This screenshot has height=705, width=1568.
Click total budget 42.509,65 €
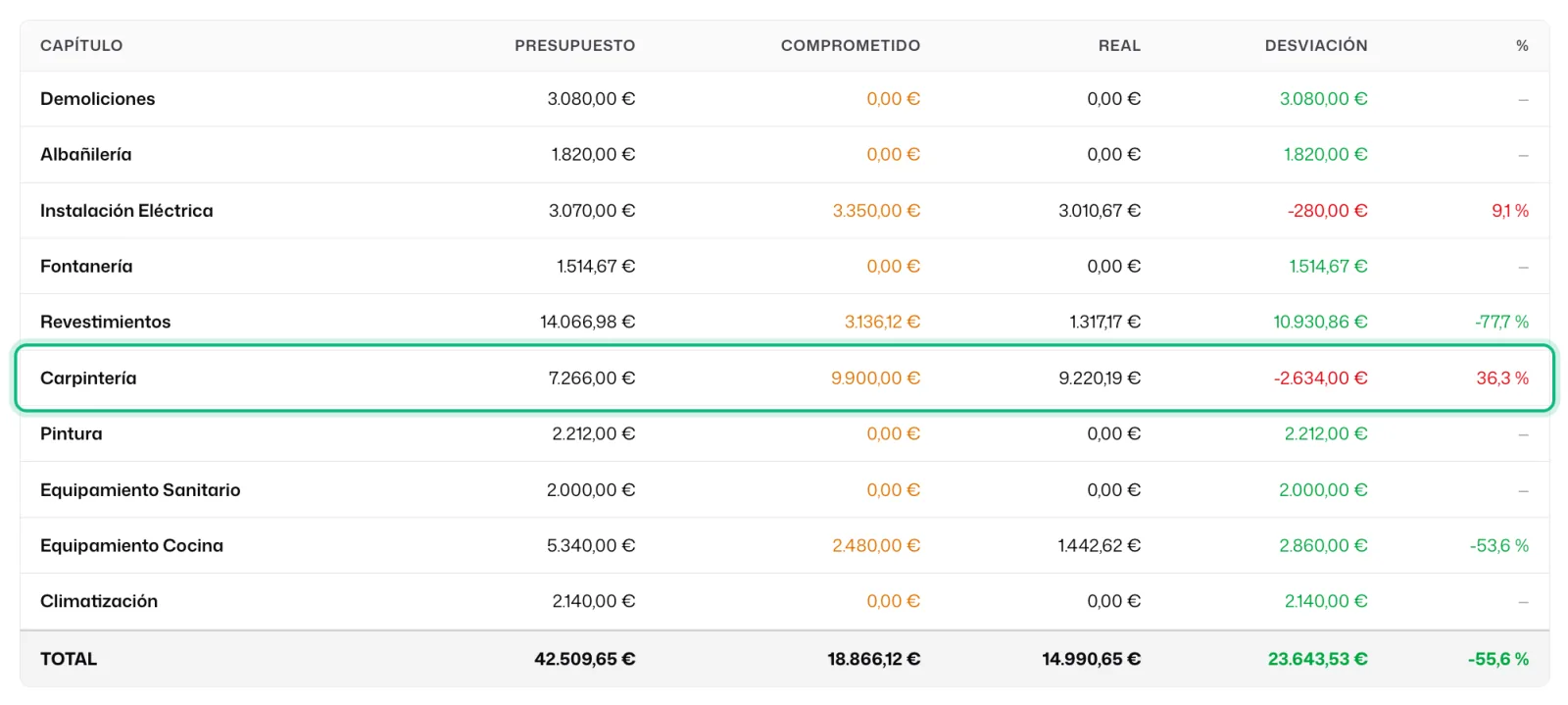click(584, 659)
